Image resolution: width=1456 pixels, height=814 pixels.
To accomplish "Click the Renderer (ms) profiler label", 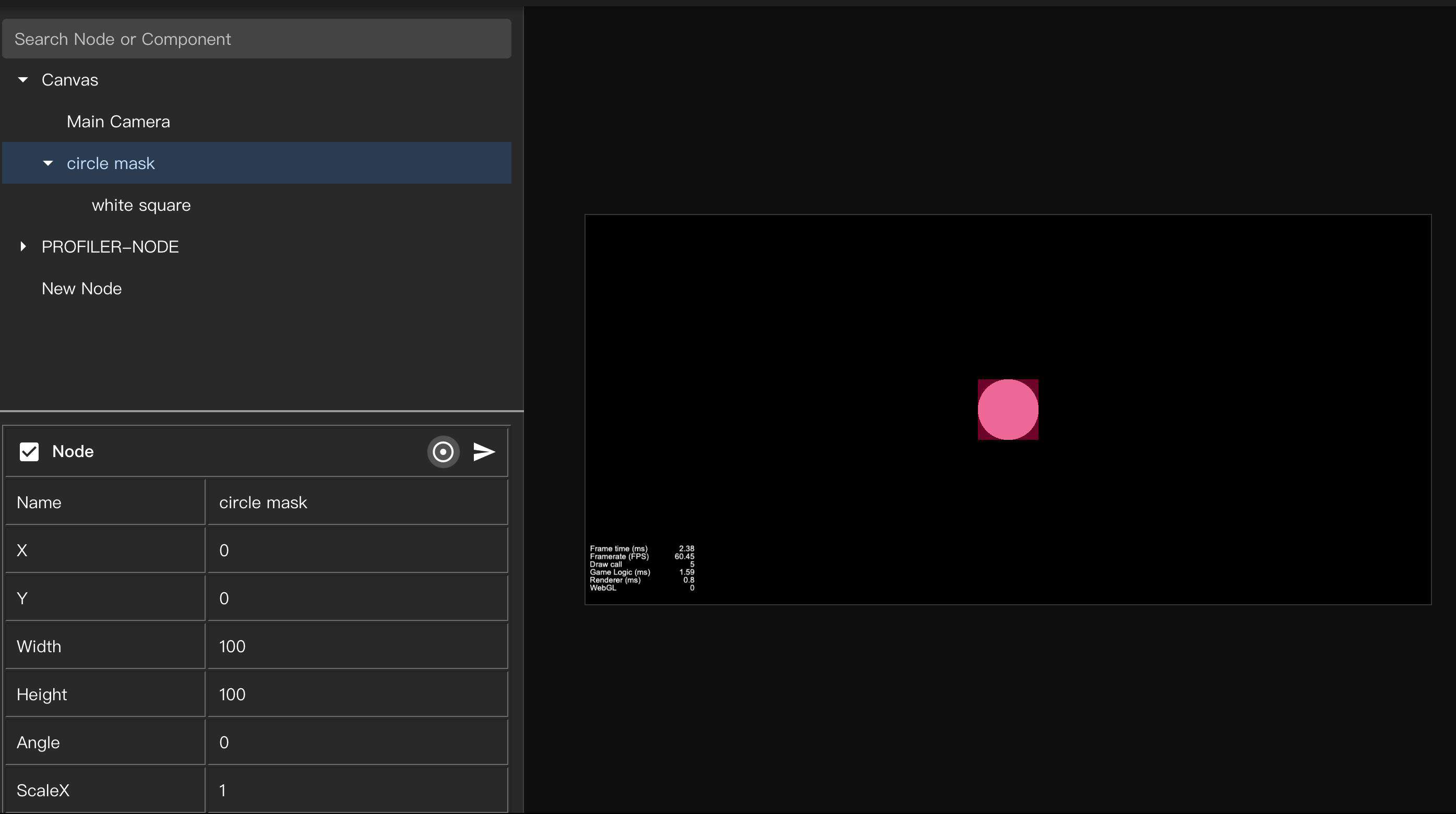I will (615, 581).
